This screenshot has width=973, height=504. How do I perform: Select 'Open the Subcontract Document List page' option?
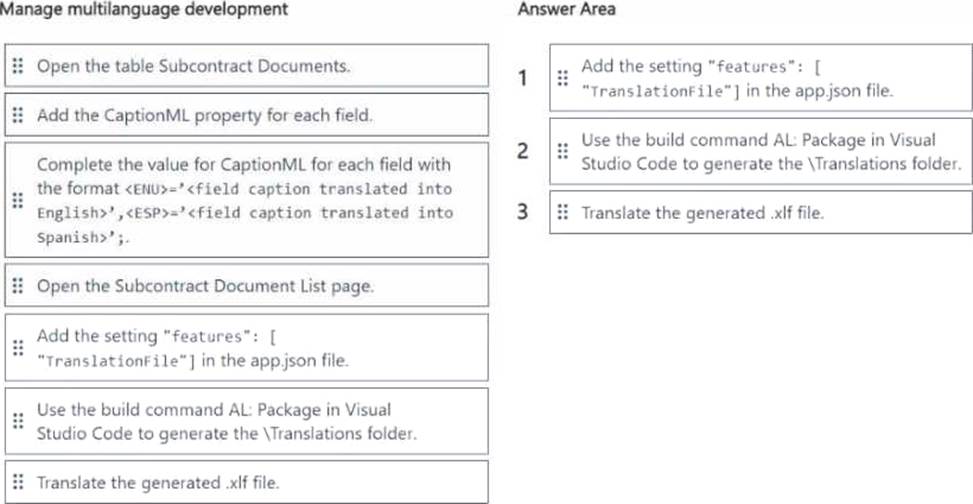[246, 286]
